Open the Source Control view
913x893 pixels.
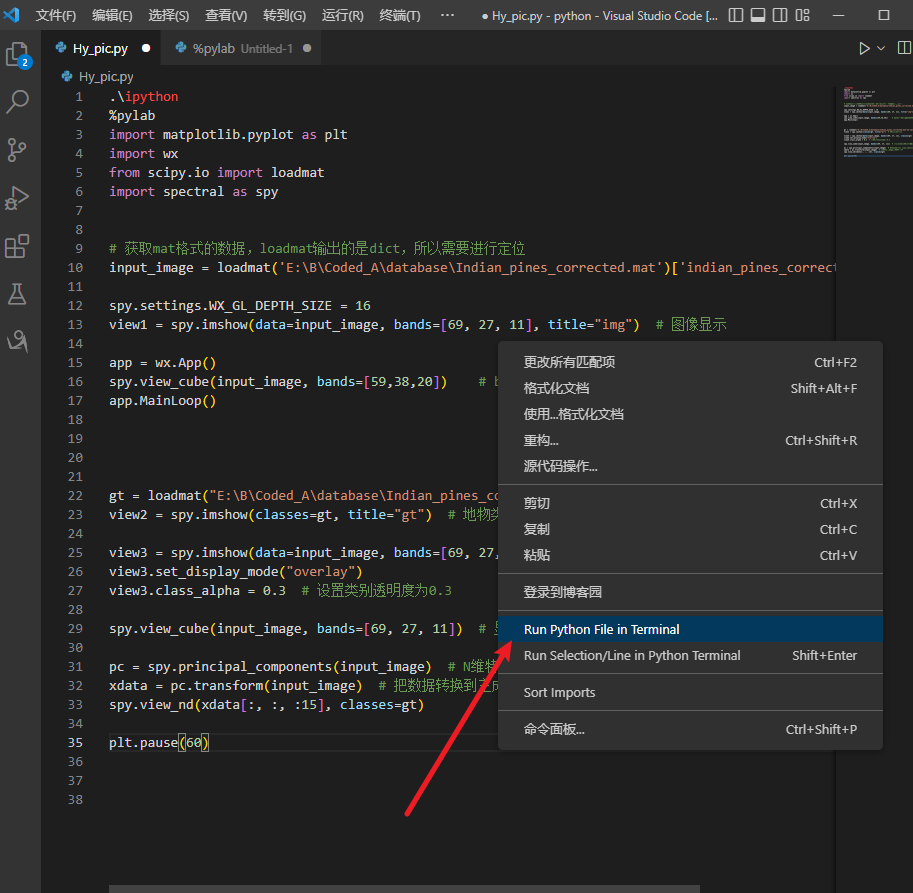pos(18,150)
